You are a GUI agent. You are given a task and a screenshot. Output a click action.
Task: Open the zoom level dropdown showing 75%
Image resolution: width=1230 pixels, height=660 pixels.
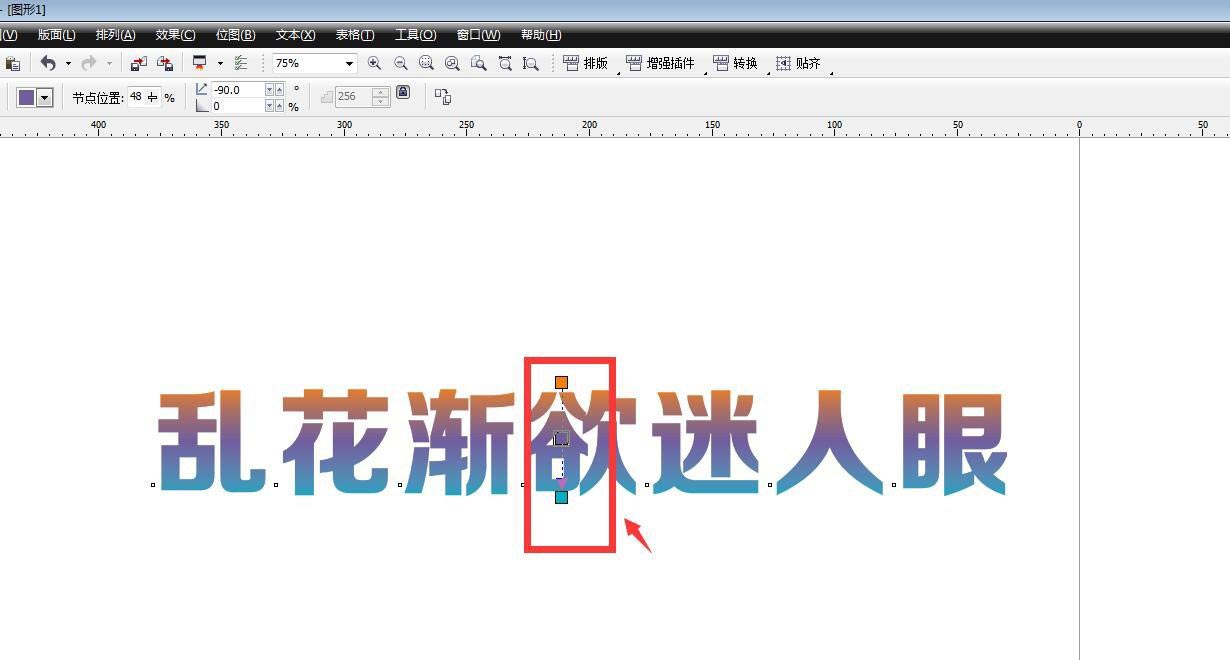click(x=348, y=62)
